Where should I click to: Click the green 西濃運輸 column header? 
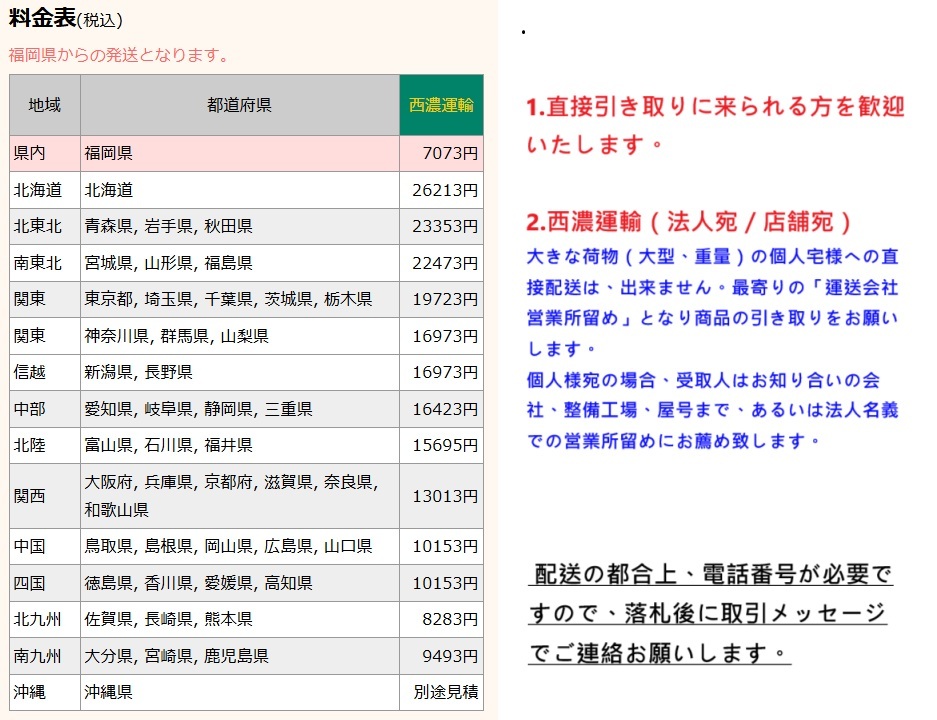[x=441, y=104]
